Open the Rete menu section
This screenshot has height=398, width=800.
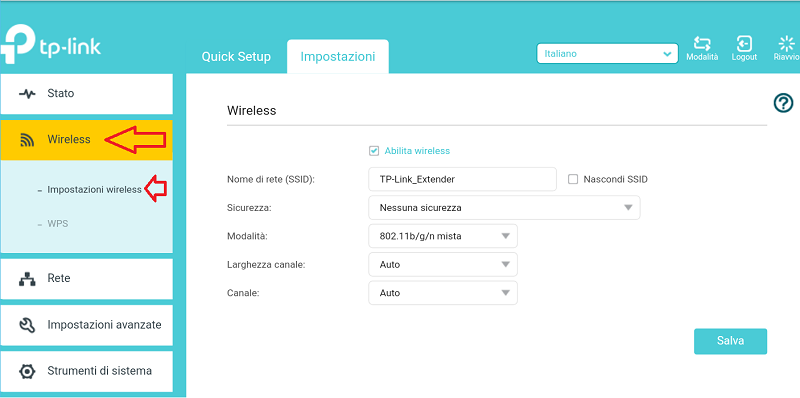(87, 279)
